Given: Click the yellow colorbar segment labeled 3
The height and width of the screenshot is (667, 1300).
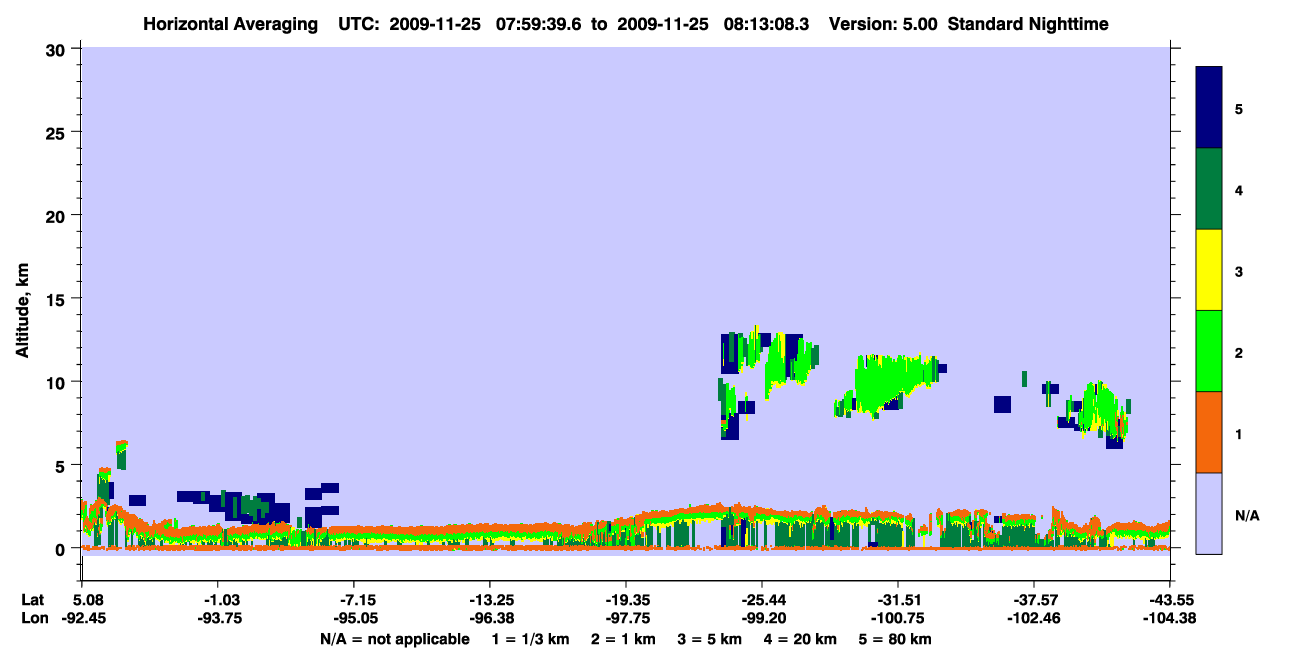Looking at the screenshot, I should (1209, 270).
